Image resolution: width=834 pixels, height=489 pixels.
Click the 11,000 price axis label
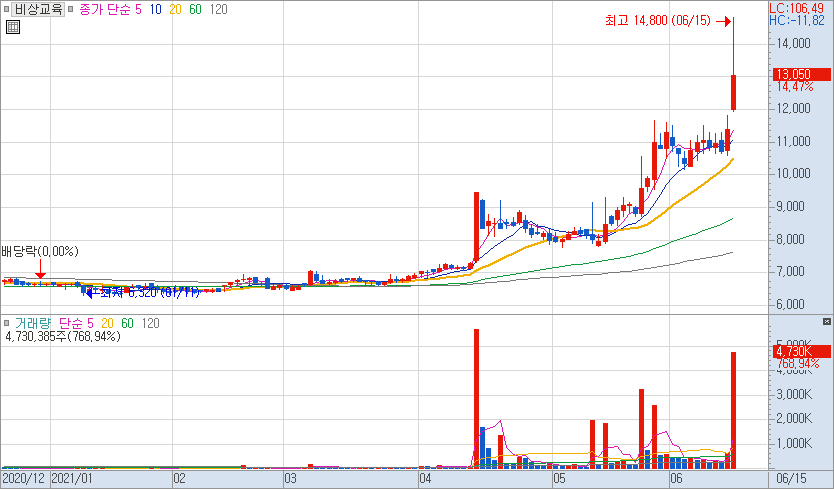(794, 142)
